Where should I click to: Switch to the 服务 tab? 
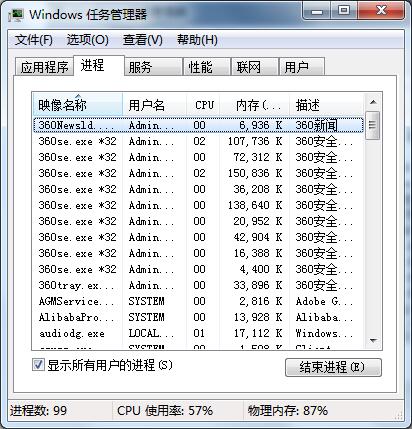[x=153, y=67]
